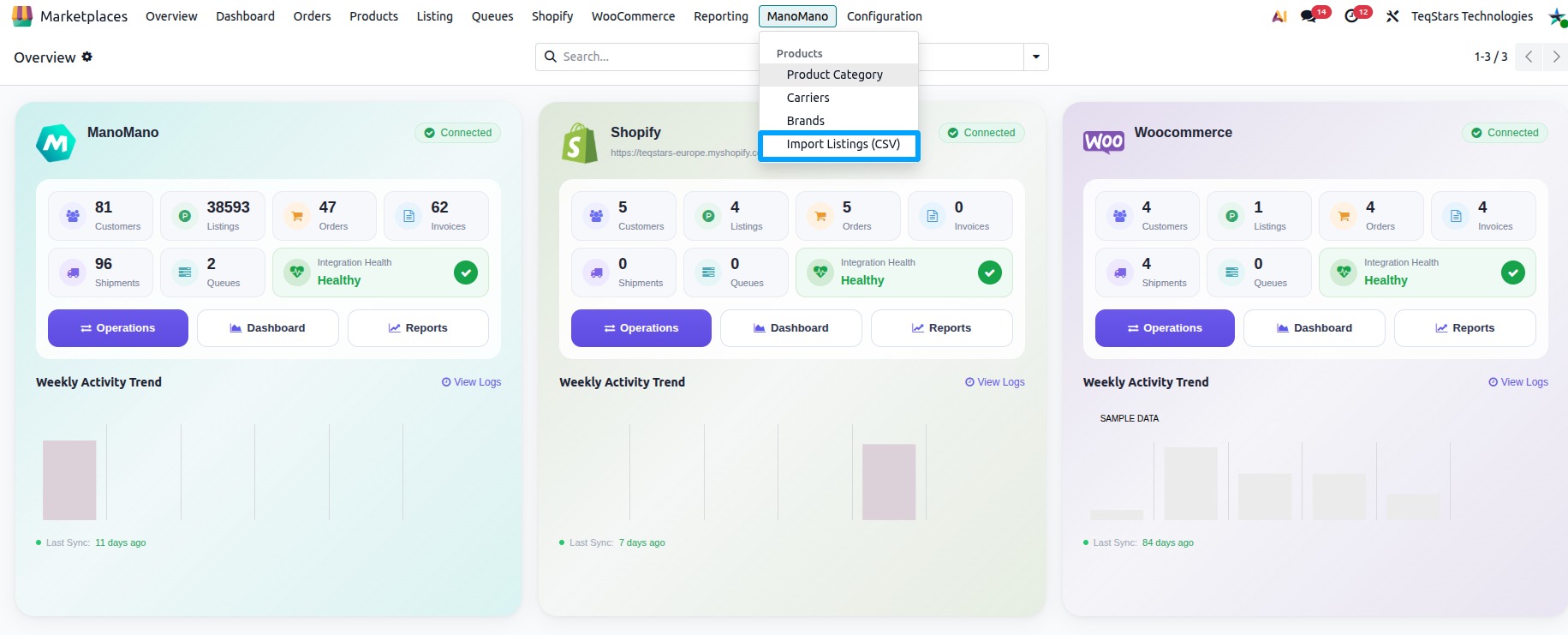Viewport: 1568px width, 635px height.
Task: Open the Overview settings gear icon
Action: coord(87,57)
